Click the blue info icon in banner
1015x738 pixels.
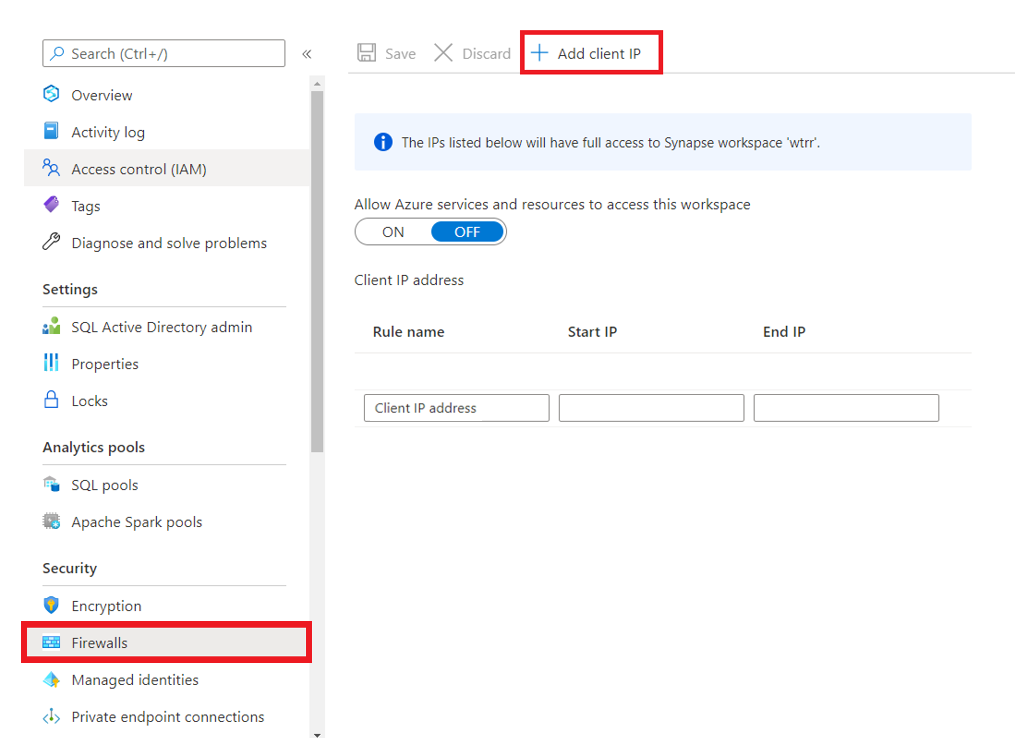pos(383,142)
